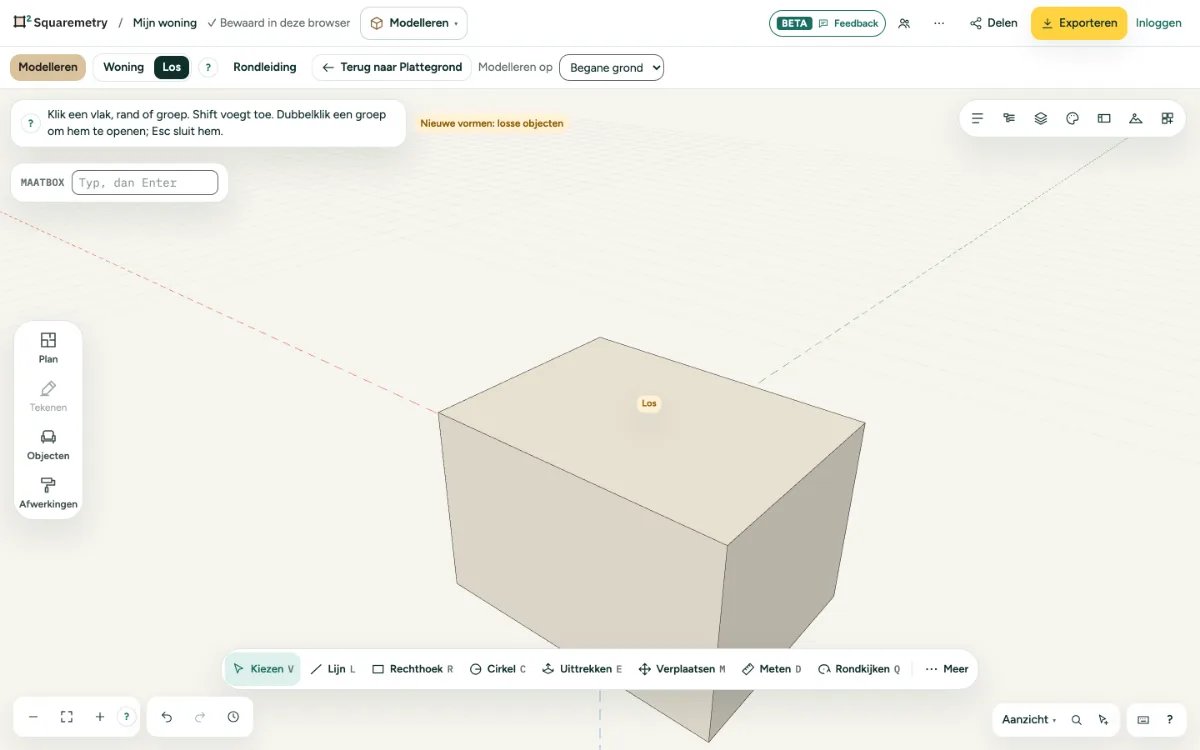The image size is (1200, 750).
Task: Open the collaborators people icon
Action: point(904,23)
